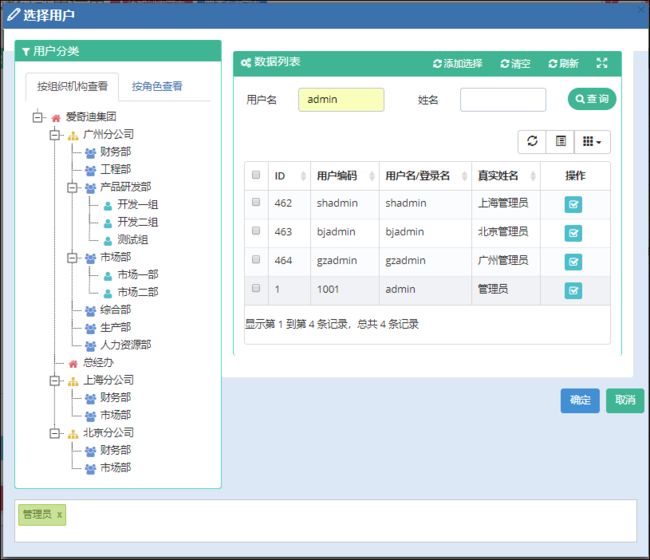Select 市场一部 in the tree
Image resolution: width=650 pixels, height=560 pixels.
click(x=138, y=274)
